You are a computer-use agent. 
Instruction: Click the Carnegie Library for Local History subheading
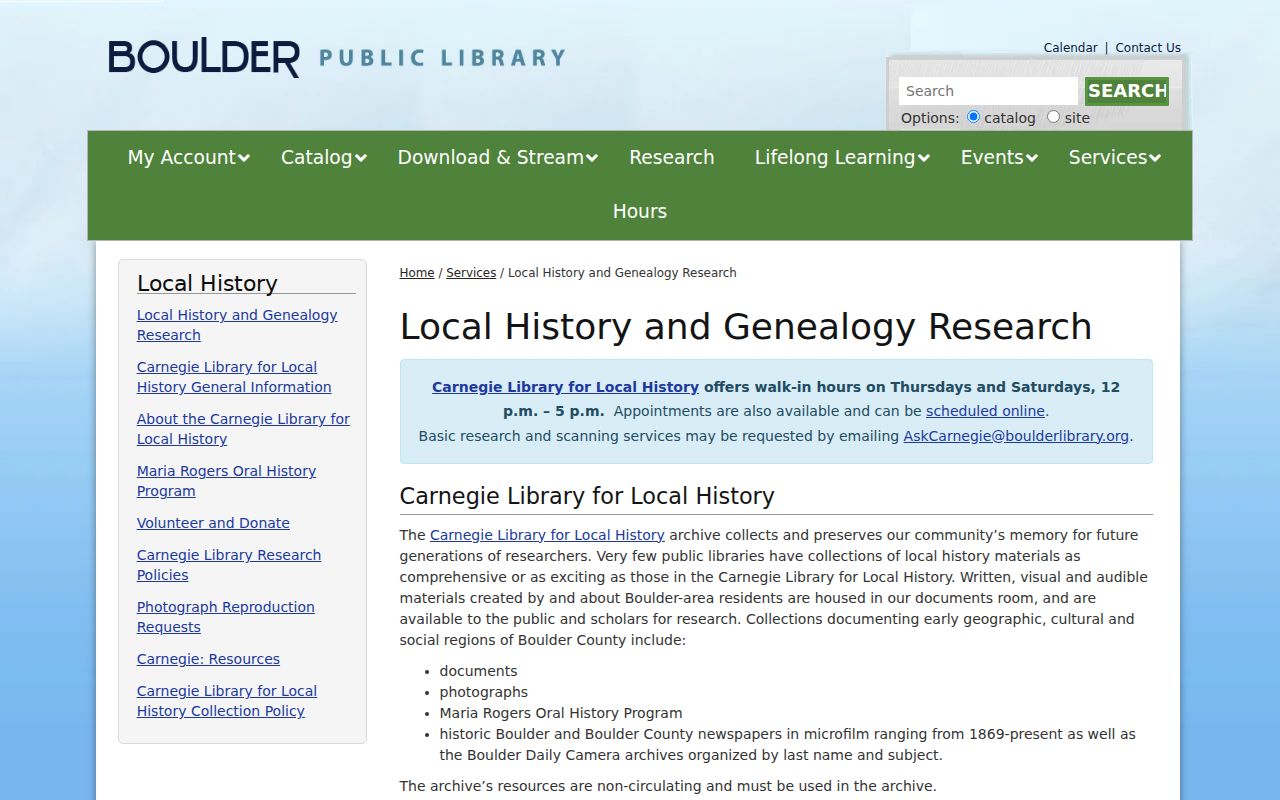[x=587, y=496]
